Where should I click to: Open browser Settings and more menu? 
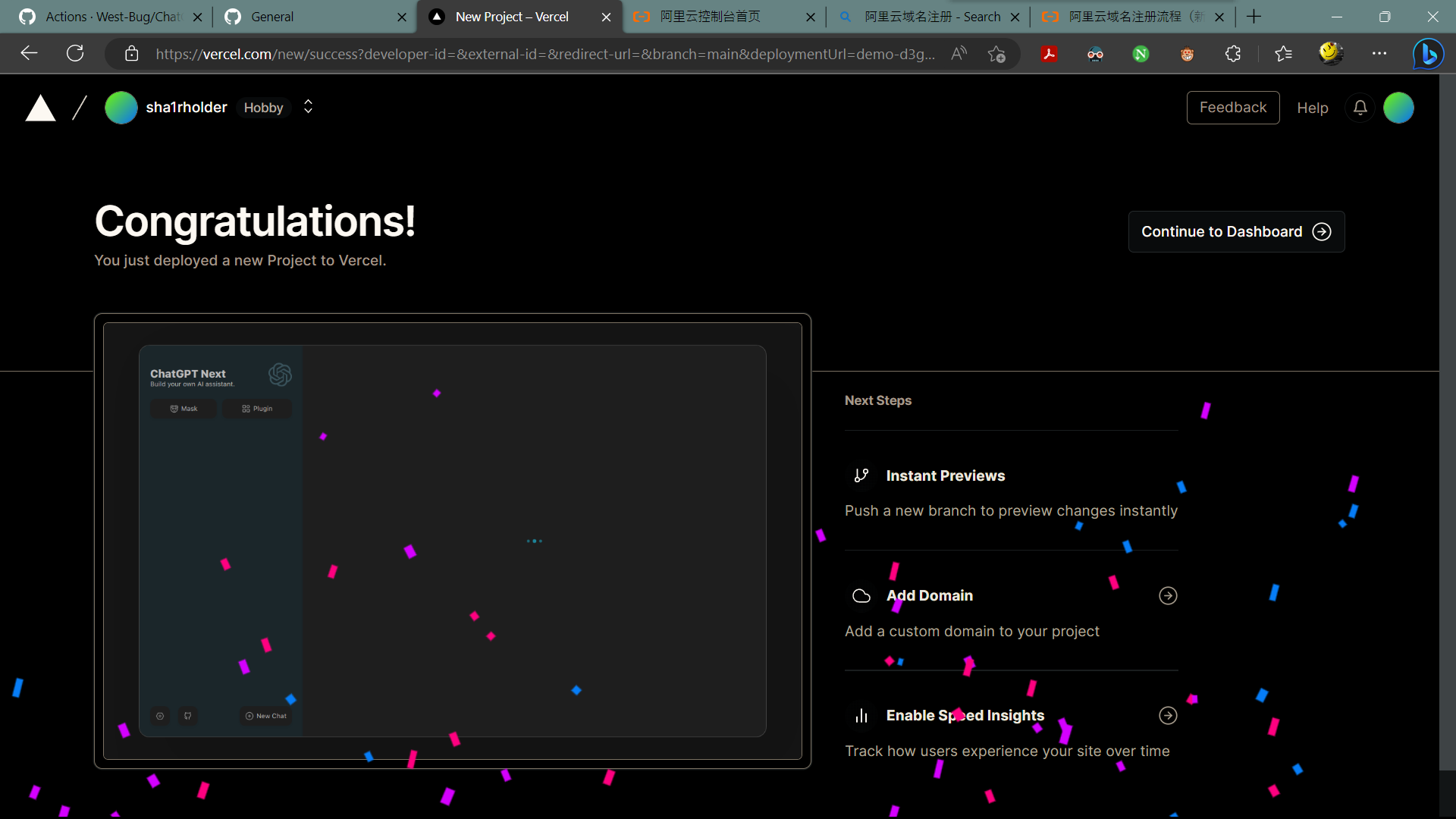tap(1379, 53)
